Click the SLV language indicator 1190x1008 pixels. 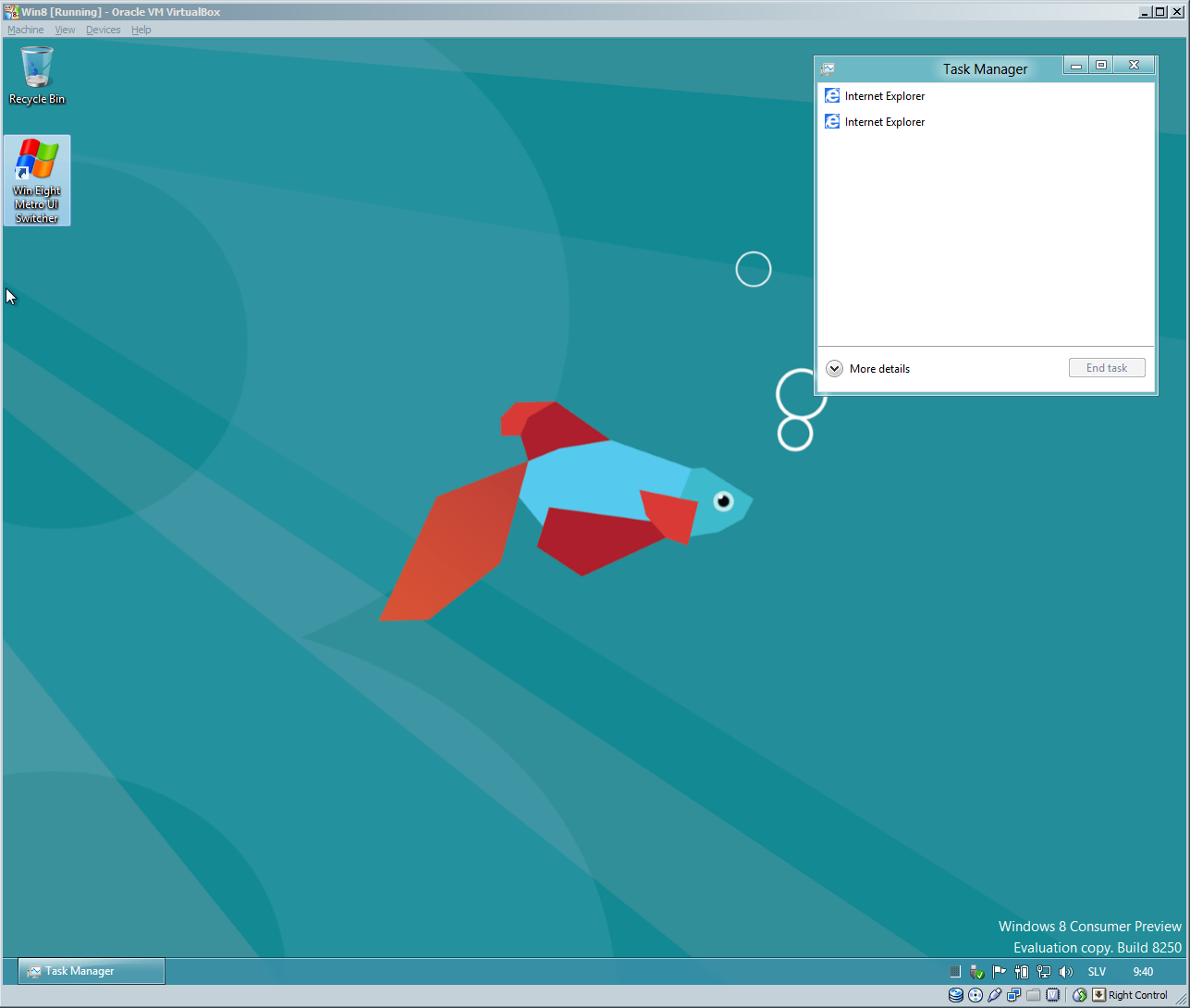(x=1097, y=972)
